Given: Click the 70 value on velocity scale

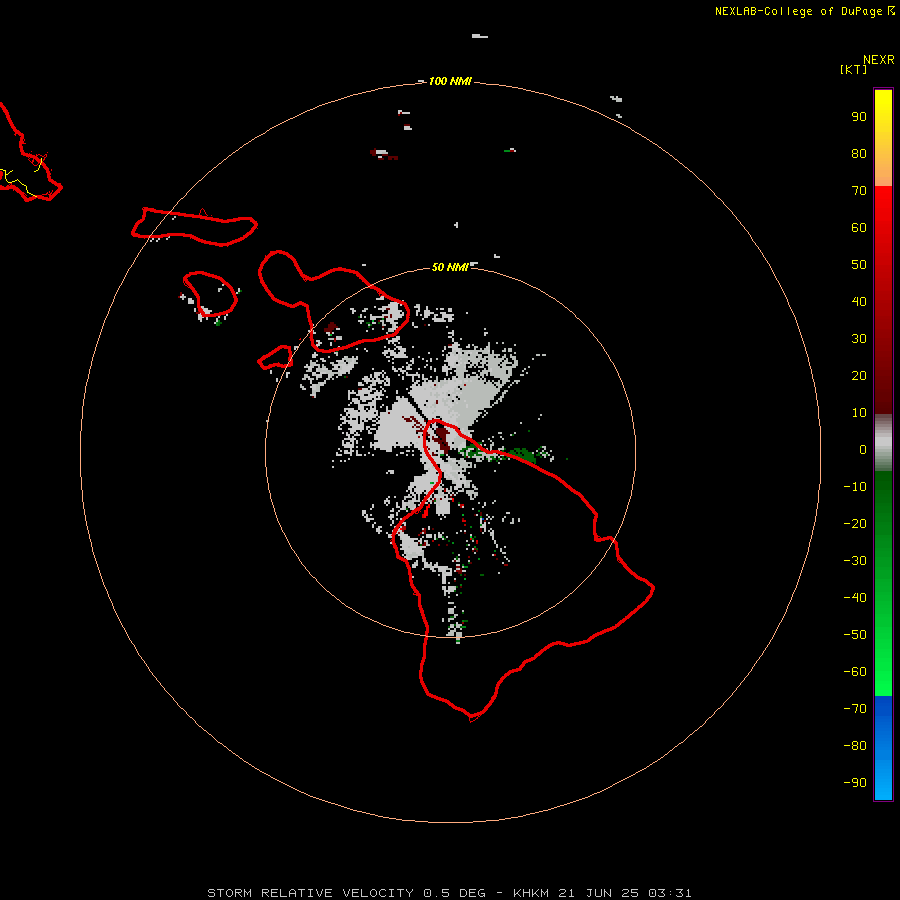Looking at the screenshot, I should tap(859, 191).
